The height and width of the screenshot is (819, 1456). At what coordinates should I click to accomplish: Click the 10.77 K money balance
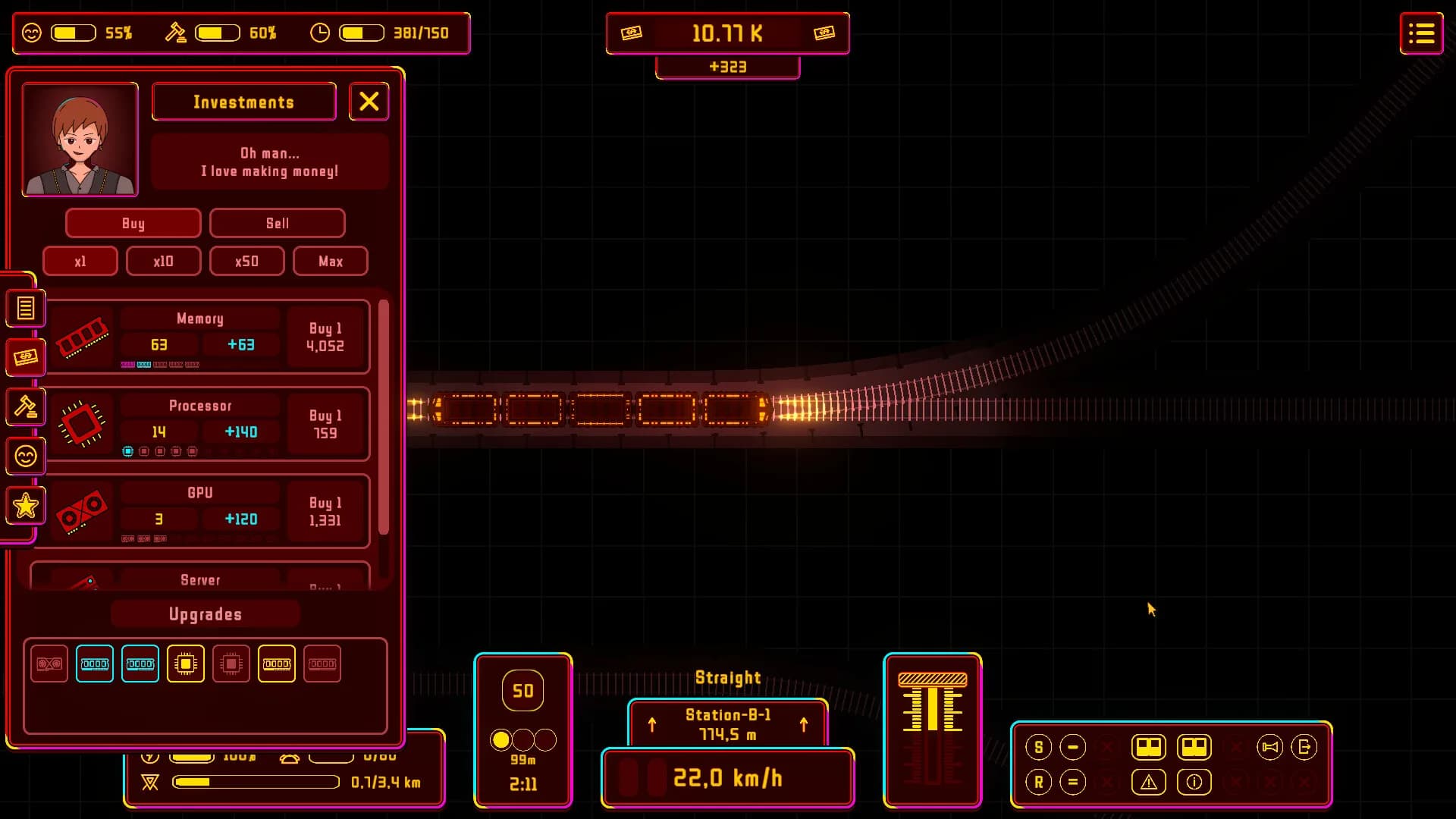tap(727, 33)
